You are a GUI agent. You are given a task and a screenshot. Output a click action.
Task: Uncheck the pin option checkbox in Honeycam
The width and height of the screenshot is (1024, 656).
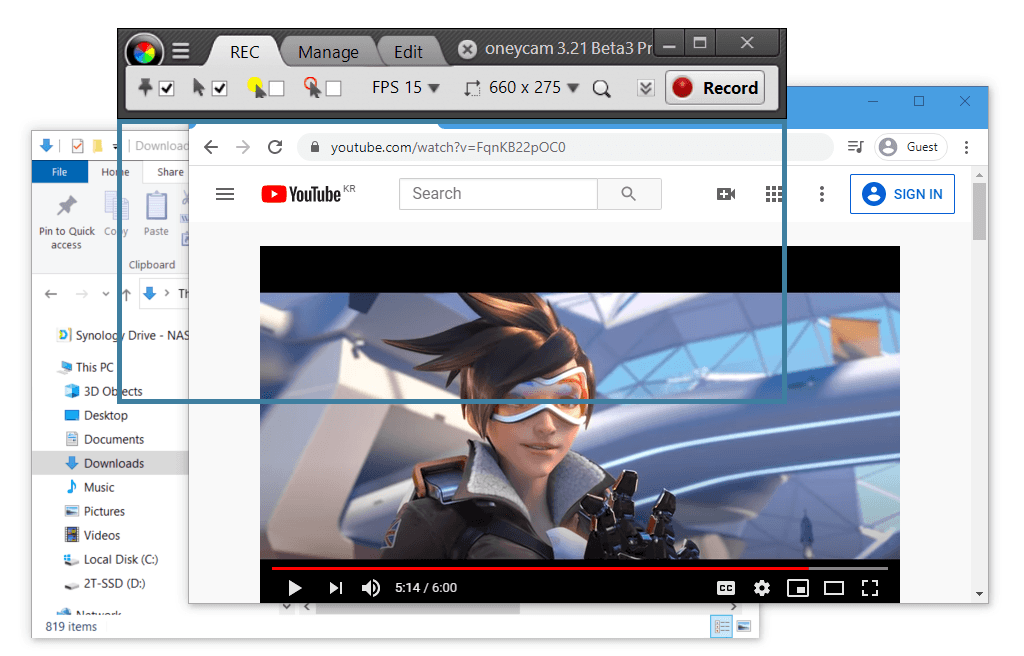pos(167,88)
